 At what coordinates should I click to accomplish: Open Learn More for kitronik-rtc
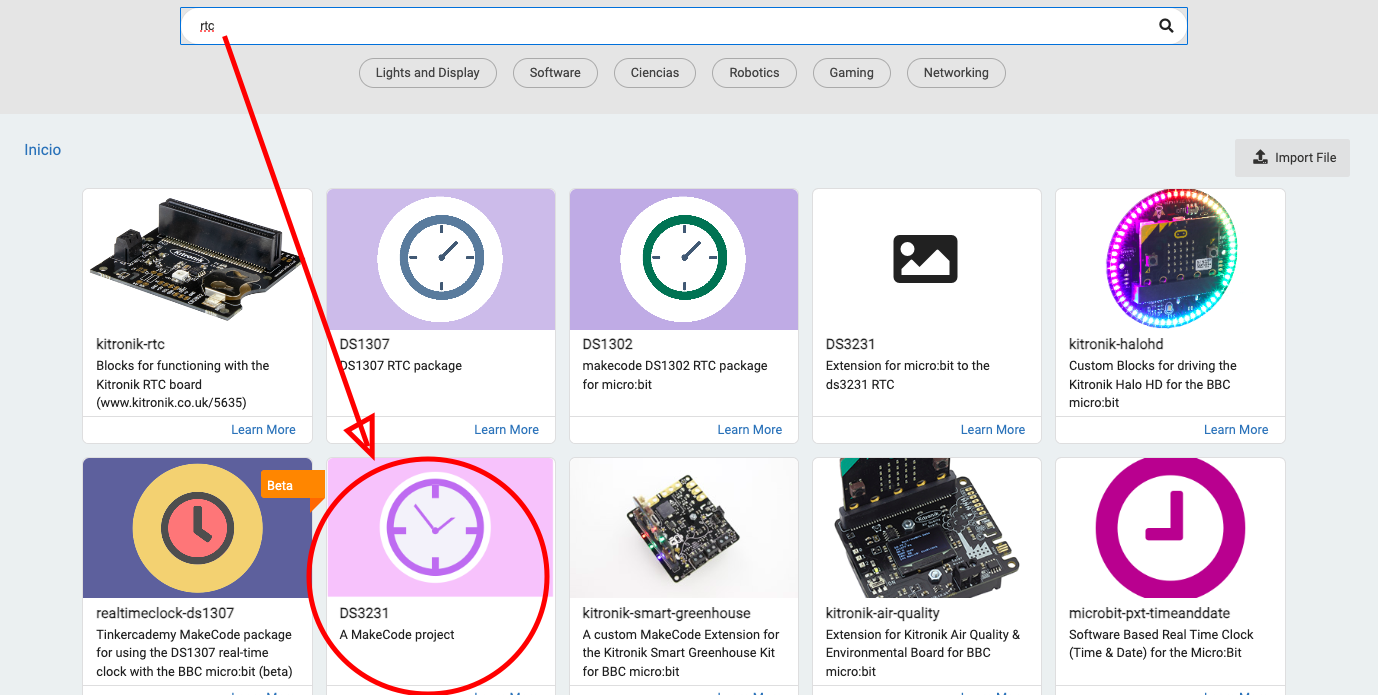263,430
